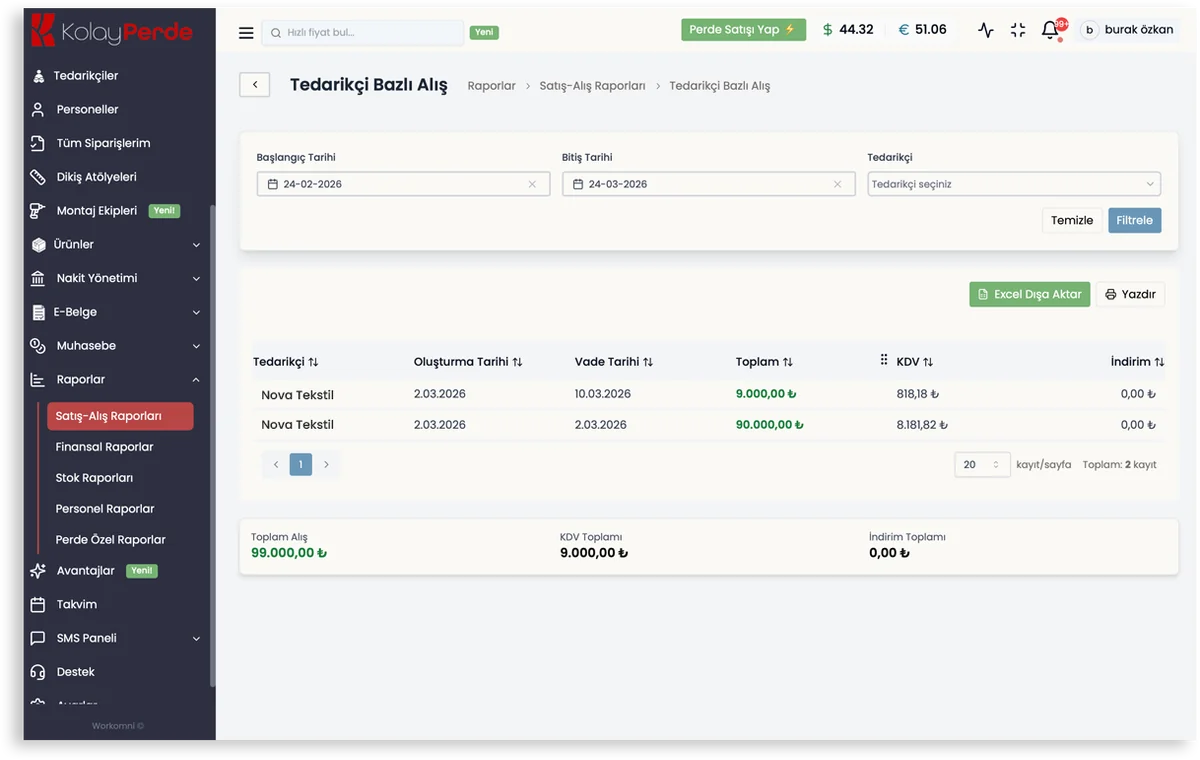Select page 1 in pagination
Image resolution: width=1200 pixels, height=760 pixels.
pyautogui.click(x=301, y=465)
